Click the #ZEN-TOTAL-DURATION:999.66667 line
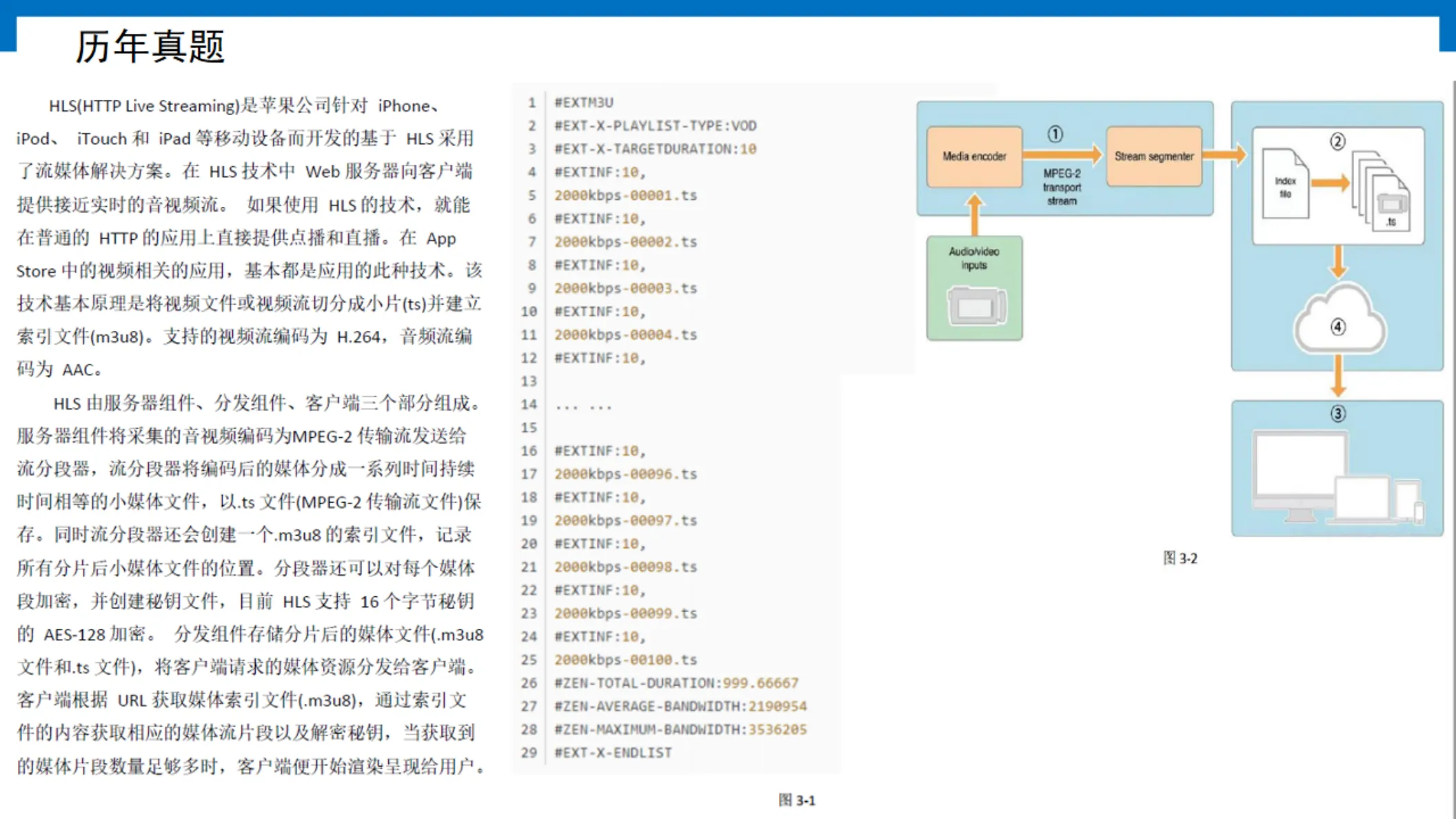This screenshot has height=819, width=1456. (676, 683)
